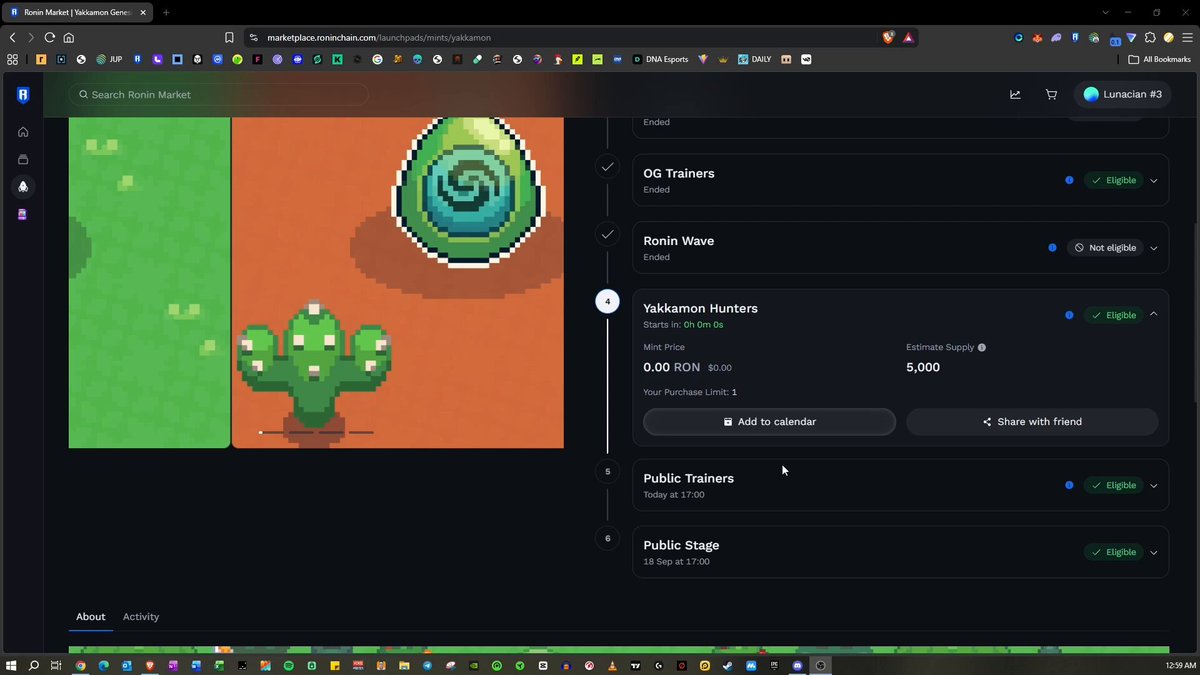Open the Lunacian #3 account menu

click(x=1123, y=94)
